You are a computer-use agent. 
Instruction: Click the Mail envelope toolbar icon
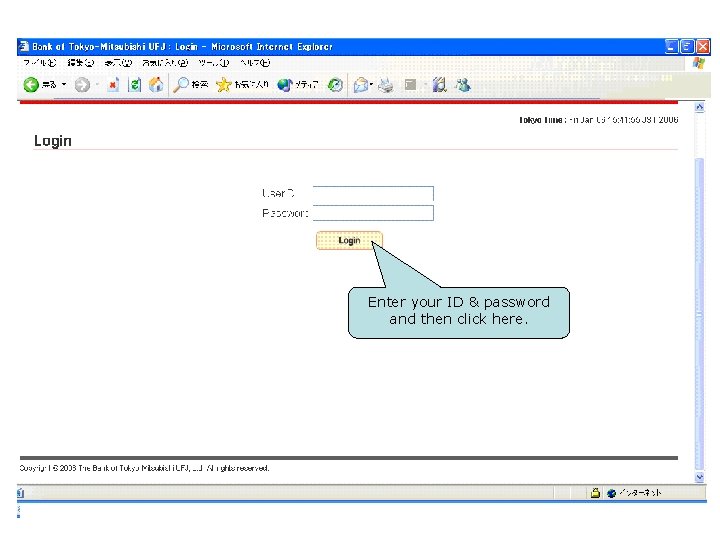(x=361, y=85)
